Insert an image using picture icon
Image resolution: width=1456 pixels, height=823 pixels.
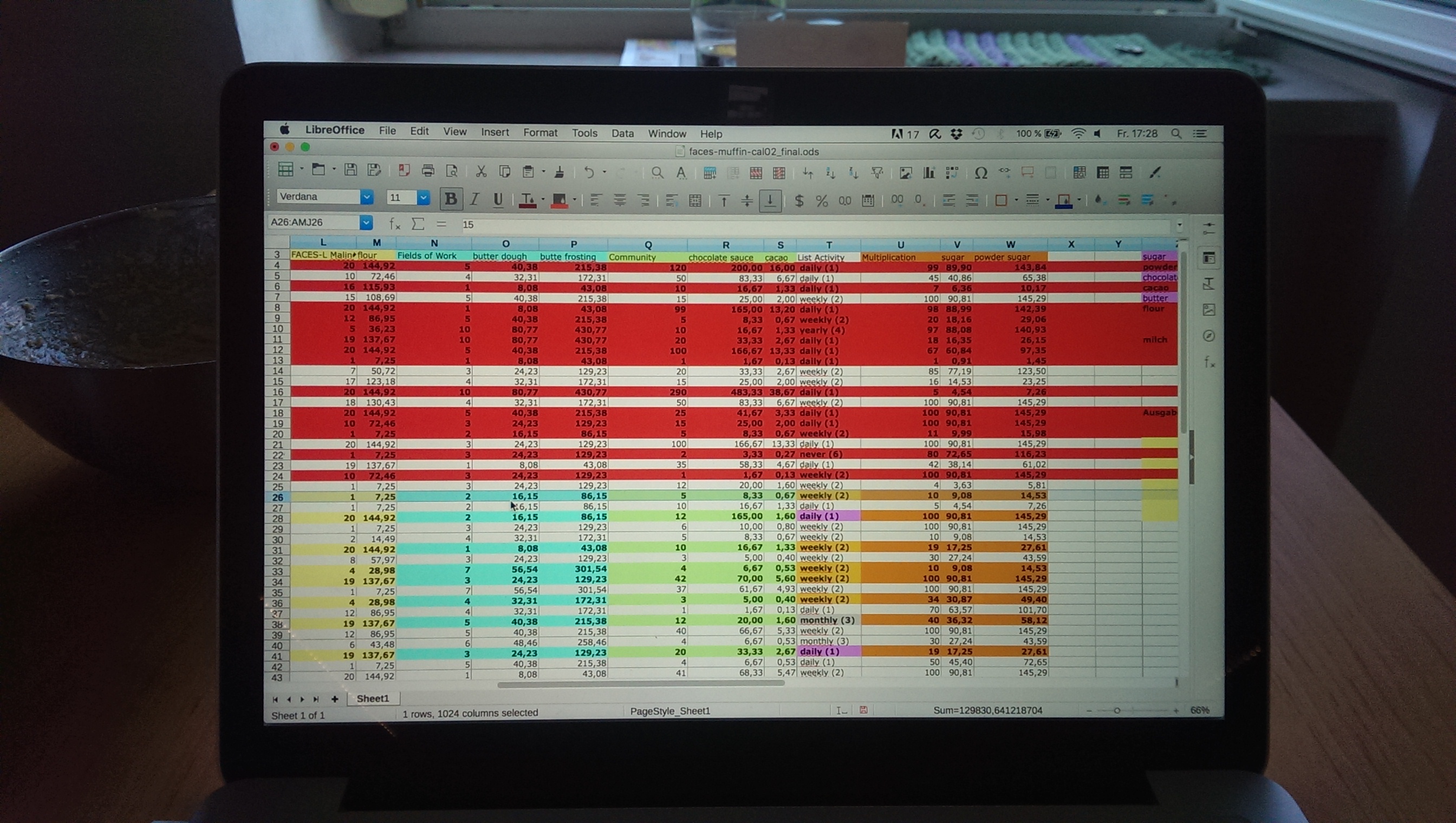906,173
